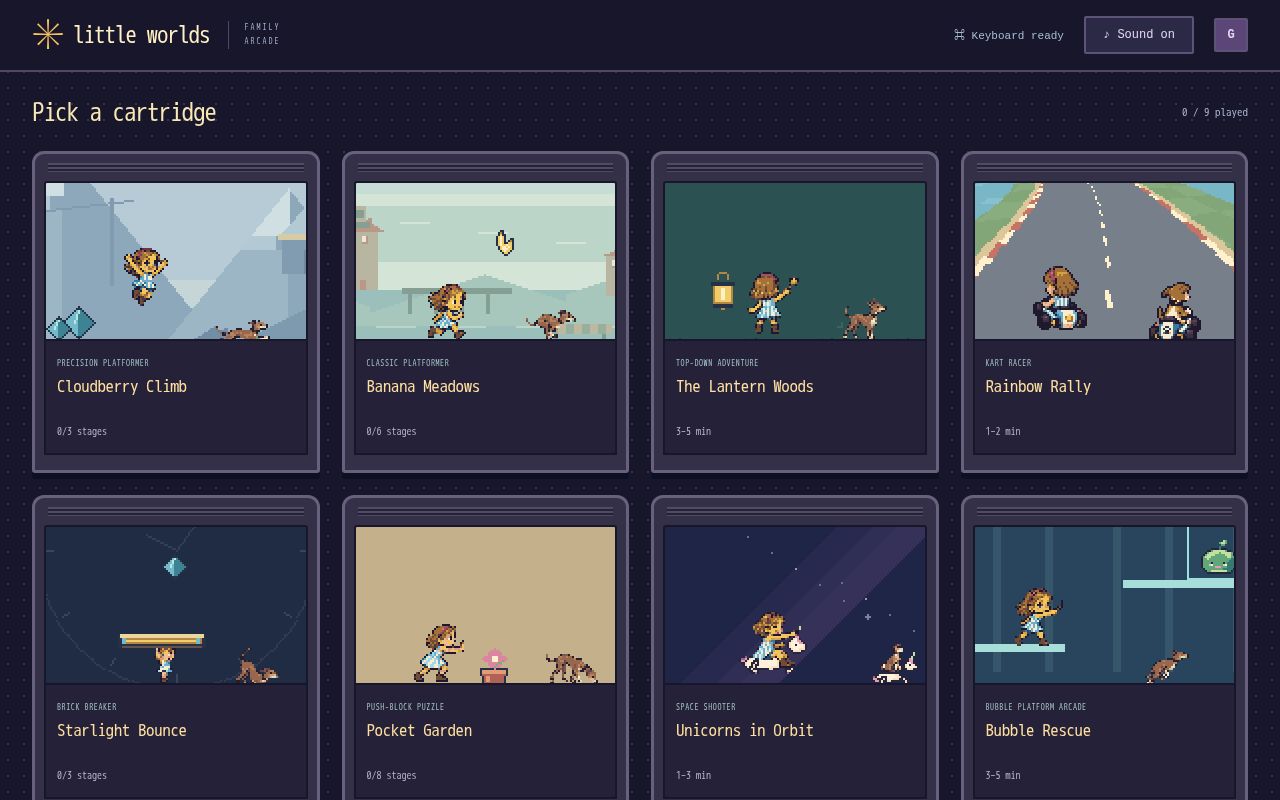Screen dimensions: 1280x800
Task: Click the little worlds starburst logo icon
Action: tap(47, 35)
